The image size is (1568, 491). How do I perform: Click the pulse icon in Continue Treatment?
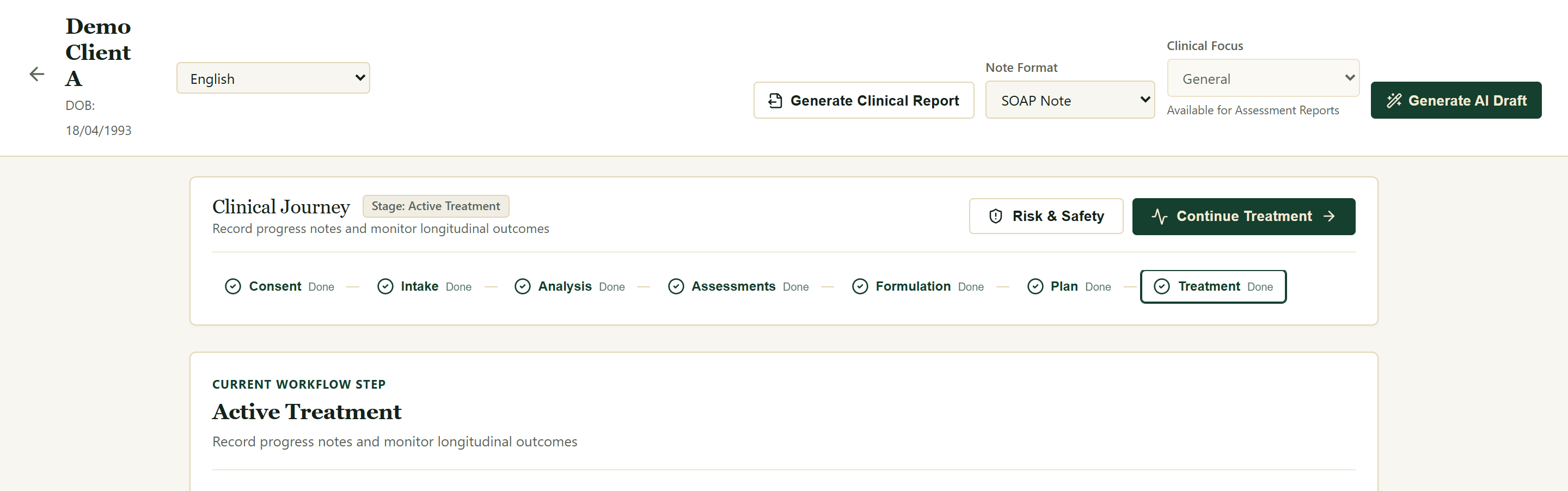(x=1160, y=217)
